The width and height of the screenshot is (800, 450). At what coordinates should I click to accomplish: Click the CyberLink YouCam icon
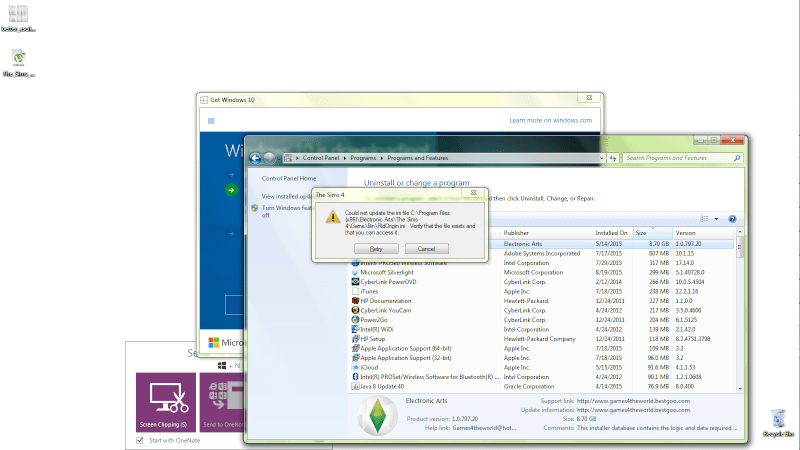click(x=355, y=310)
